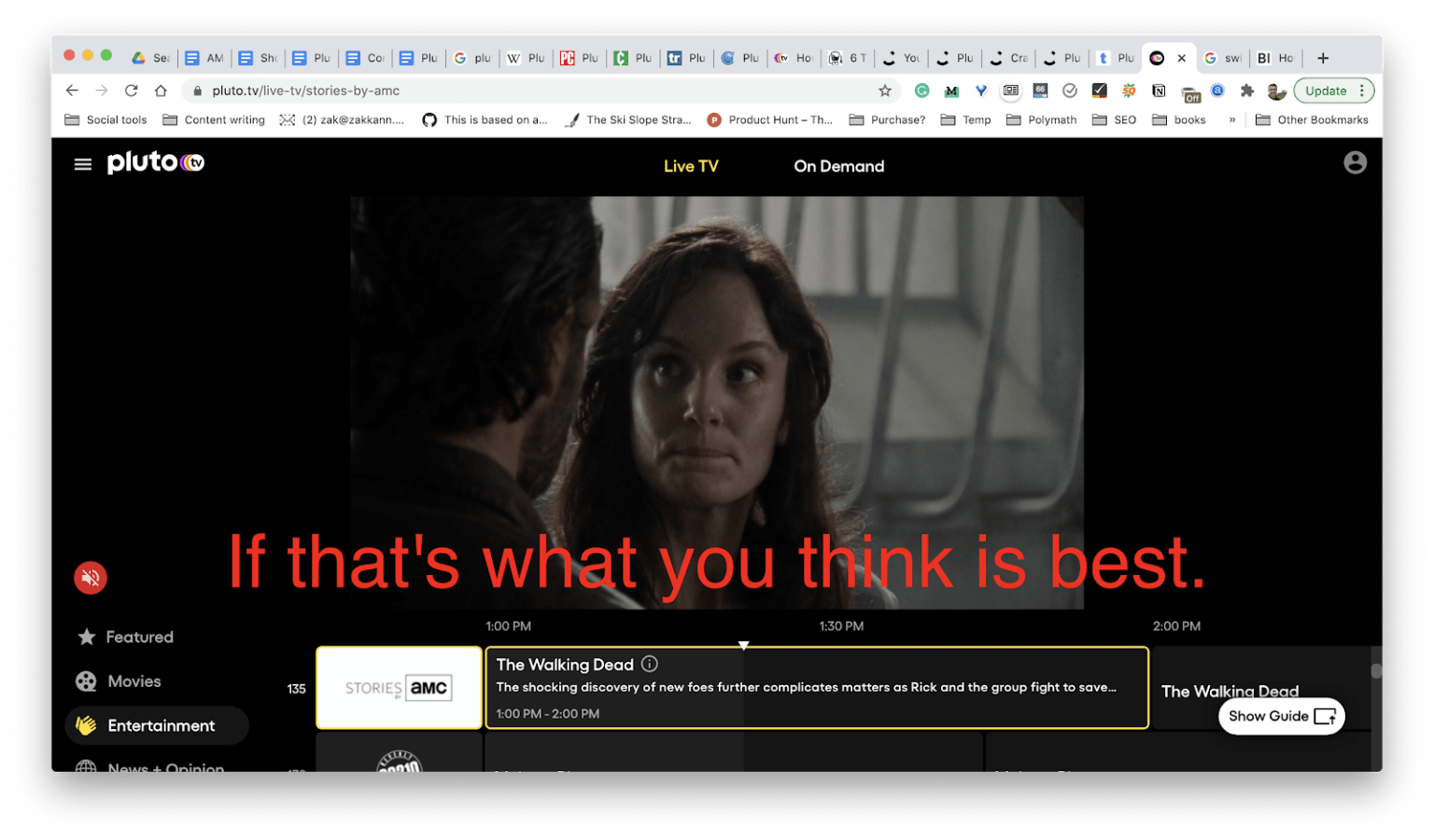
Task: Switch to the PCMag 'Plu' tab
Action: click(x=579, y=58)
